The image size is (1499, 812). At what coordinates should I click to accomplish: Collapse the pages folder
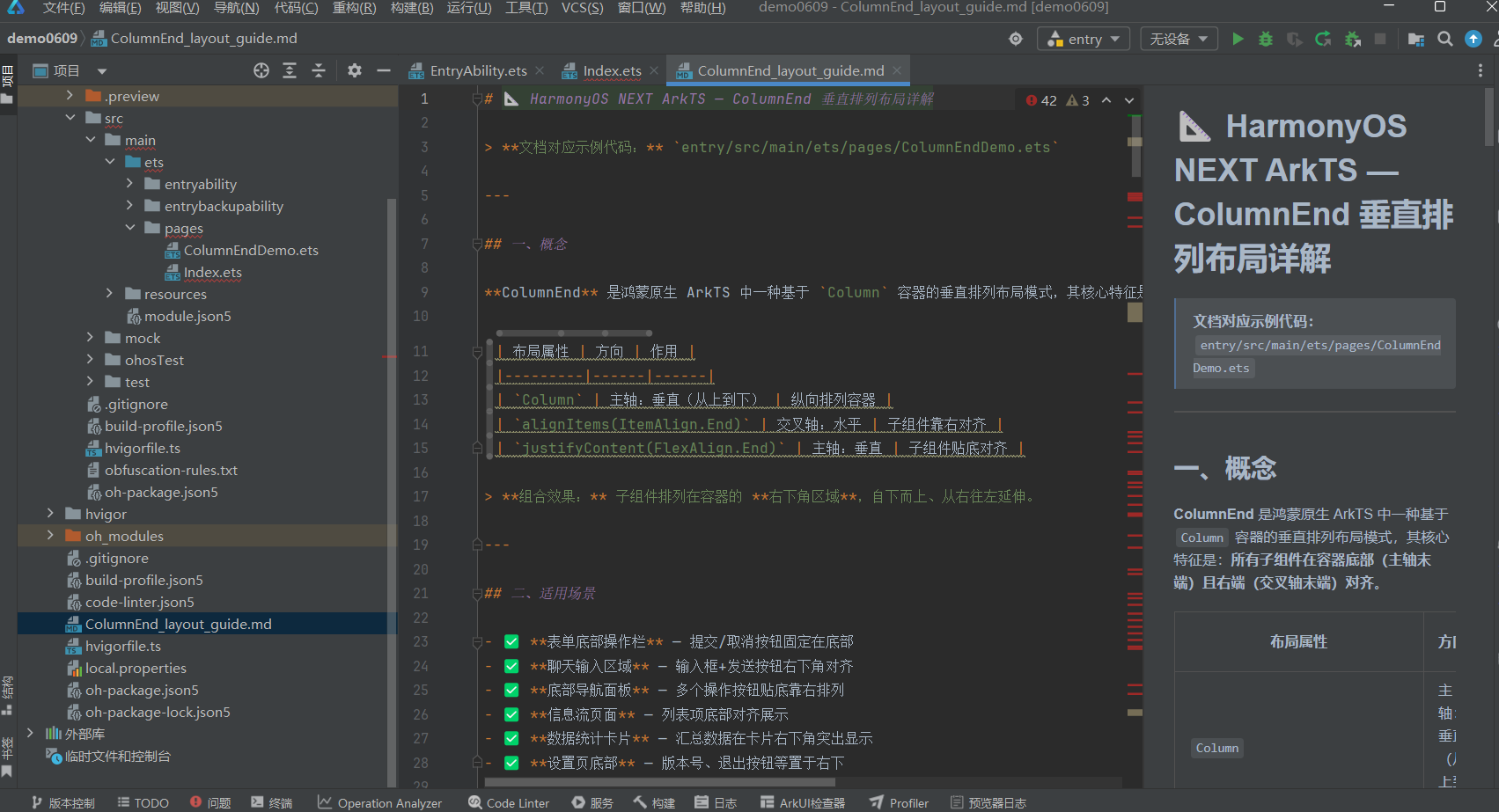click(129, 227)
